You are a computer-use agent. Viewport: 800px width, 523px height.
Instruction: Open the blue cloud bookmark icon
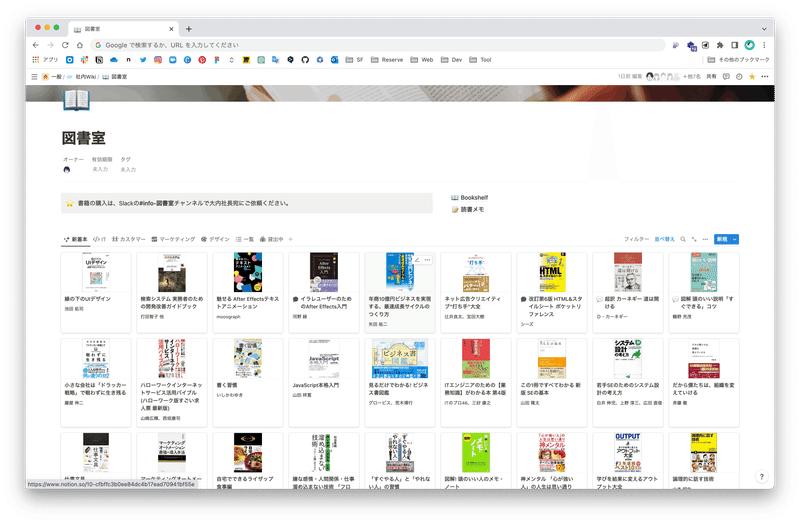(114, 60)
